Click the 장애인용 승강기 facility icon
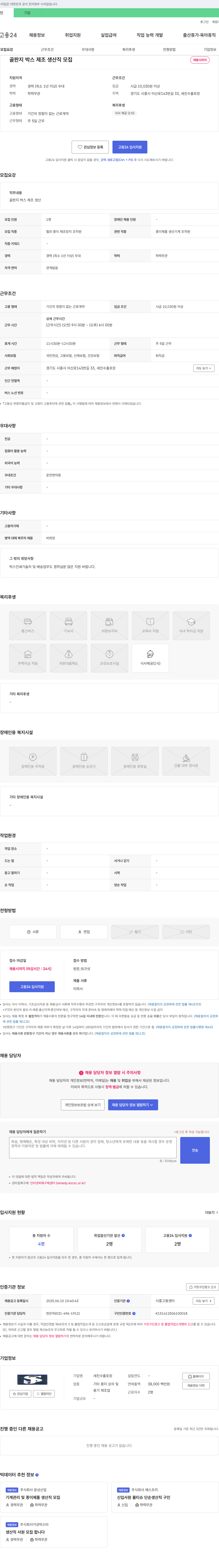The height and width of the screenshot is (1568, 219). pos(84,761)
